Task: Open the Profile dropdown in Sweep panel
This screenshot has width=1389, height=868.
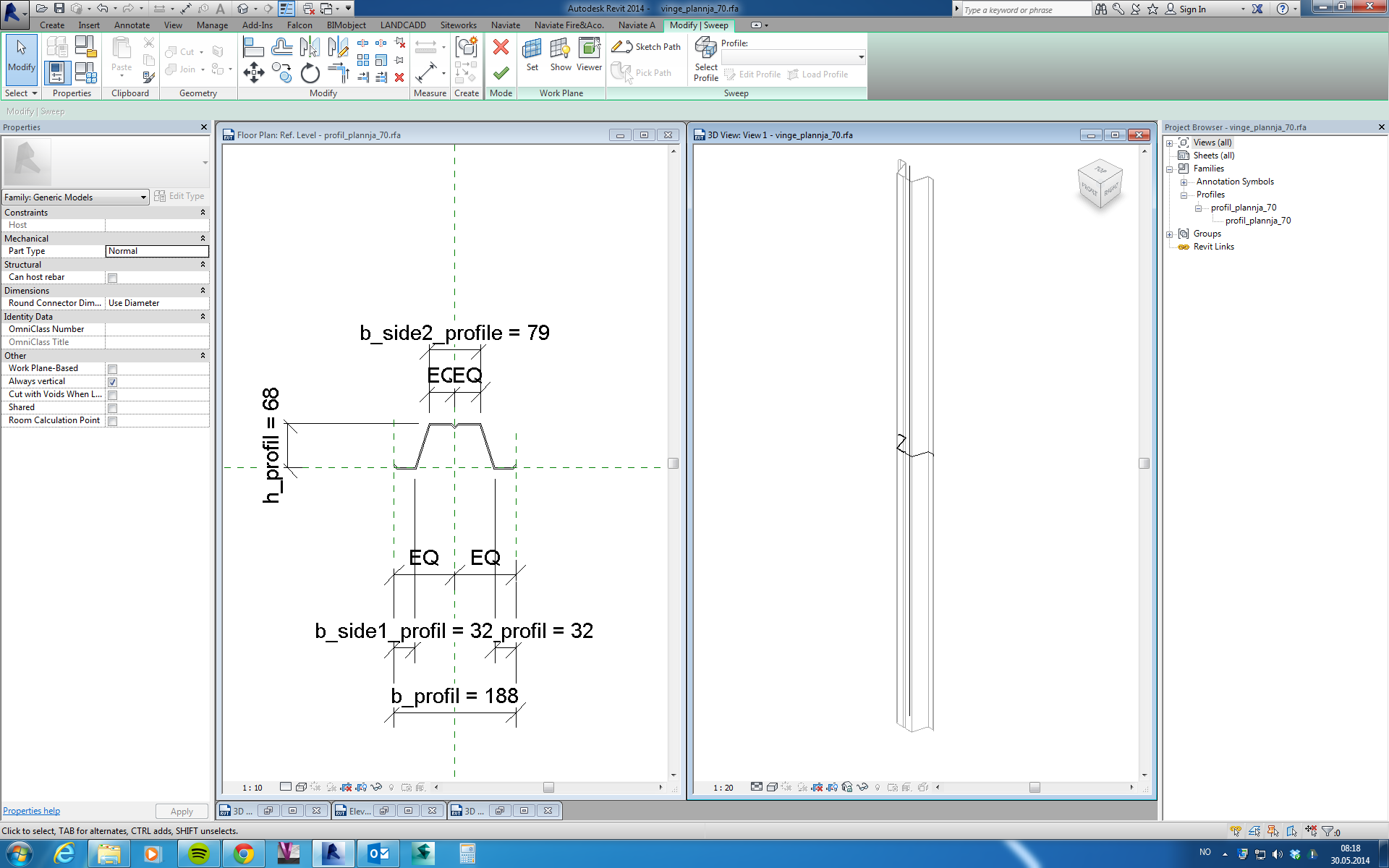Action: [860, 57]
